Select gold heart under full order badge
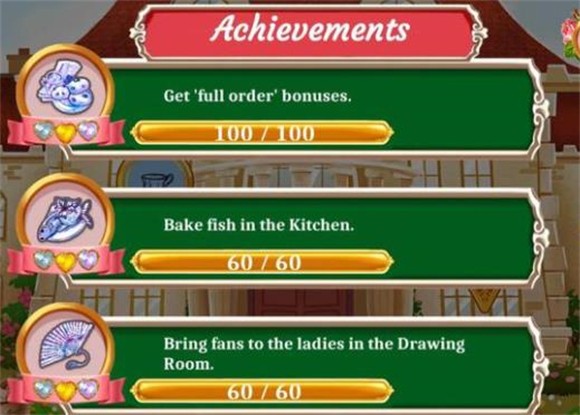The width and height of the screenshot is (580, 415). [x=65, y=133]
